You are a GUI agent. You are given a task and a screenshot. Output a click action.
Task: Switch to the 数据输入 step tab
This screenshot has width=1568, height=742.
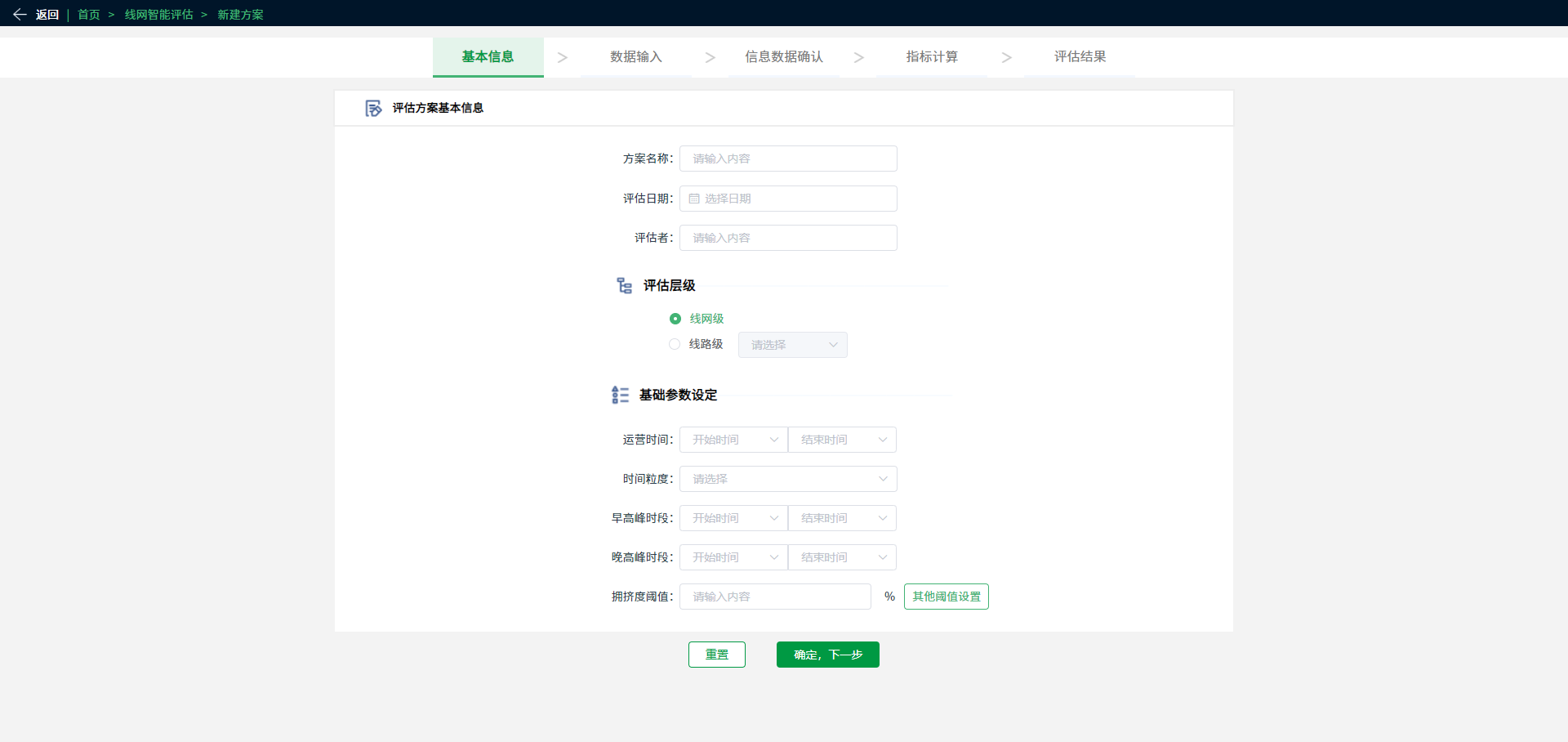point(636,57)
